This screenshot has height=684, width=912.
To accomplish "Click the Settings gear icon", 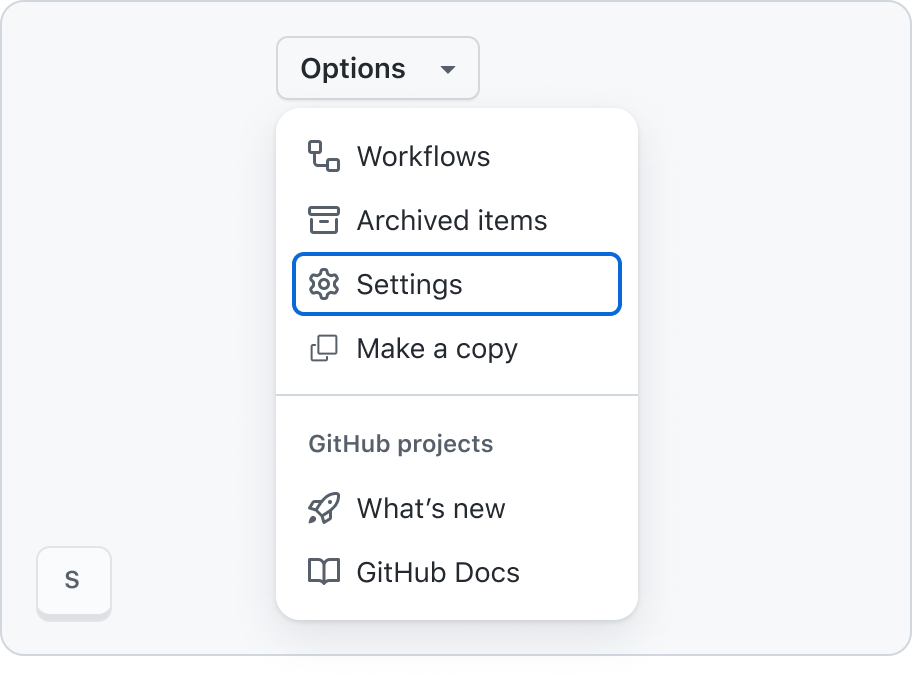I will pyautogui.click(x=323, y=284).
